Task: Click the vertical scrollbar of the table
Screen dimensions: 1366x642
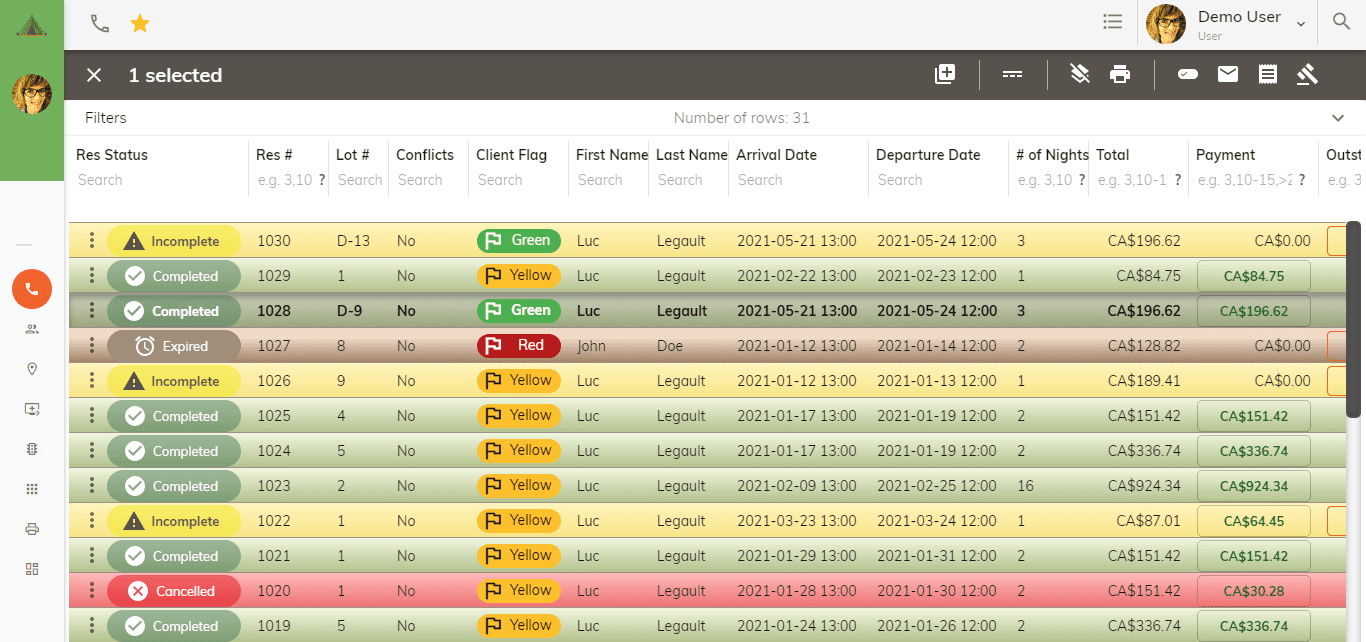Action: [x=1354, y=320]
